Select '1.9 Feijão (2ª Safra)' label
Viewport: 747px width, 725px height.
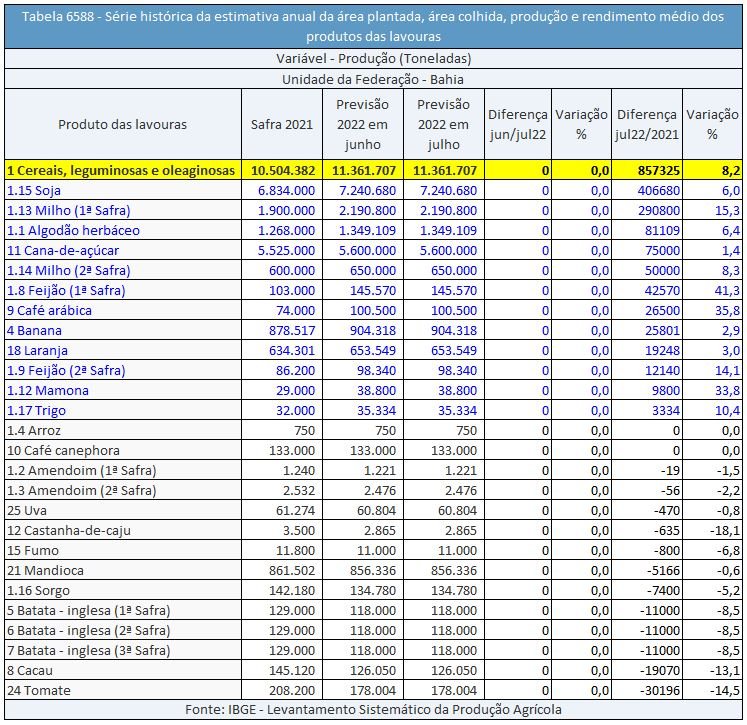click(66, 371)
